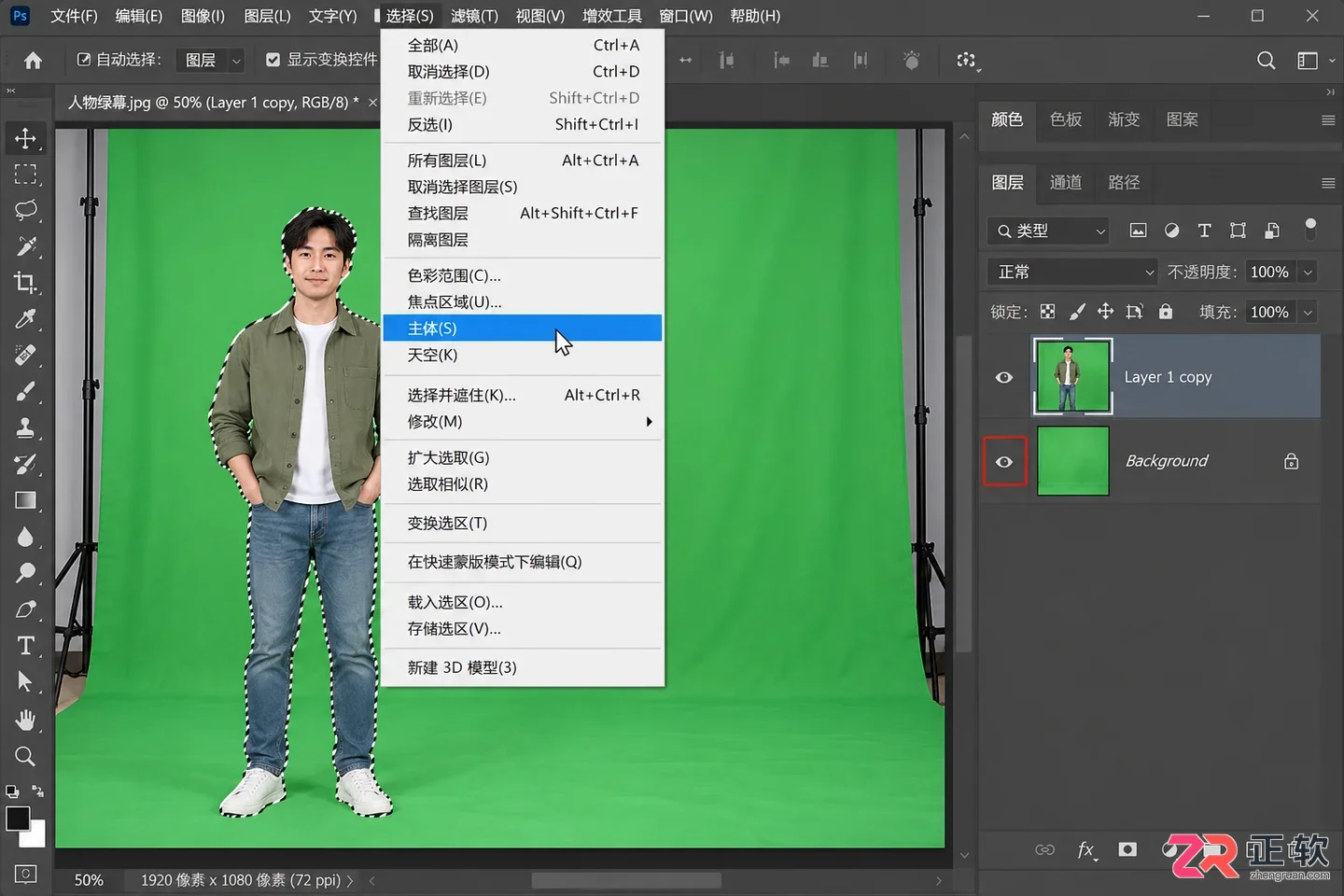This screenshot has height=896, width=1344.
Task: Expand the 不透明度 opacity dropdown arrow
Action: click(1308, 272)
